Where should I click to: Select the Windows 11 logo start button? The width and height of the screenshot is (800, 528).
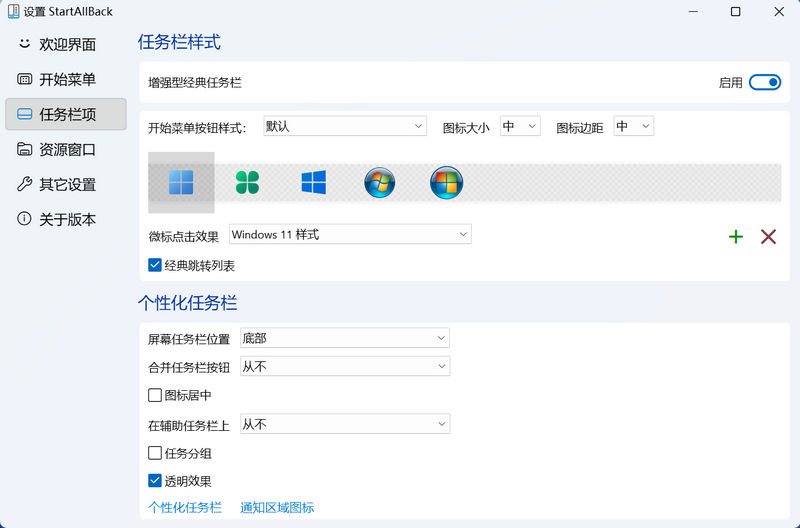point(181,182)
